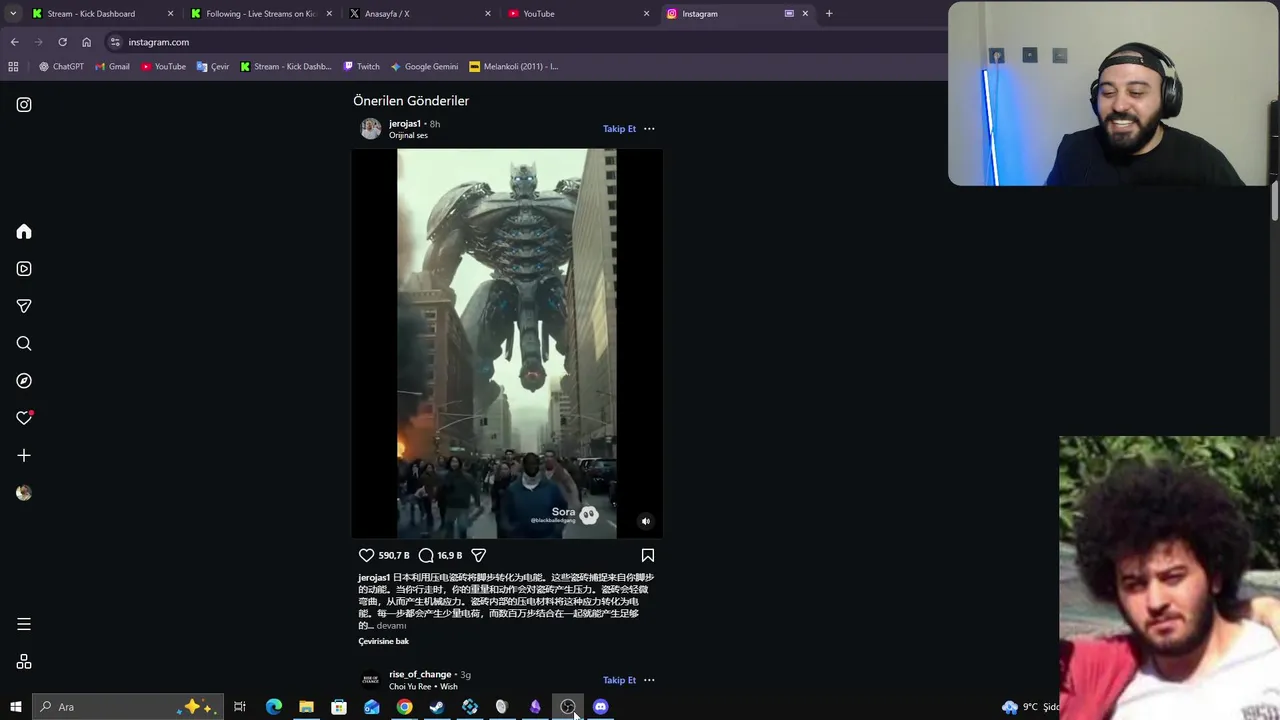Go back in browser history
The height and width of the screenshot is (720, 1280).
(14, 42)
